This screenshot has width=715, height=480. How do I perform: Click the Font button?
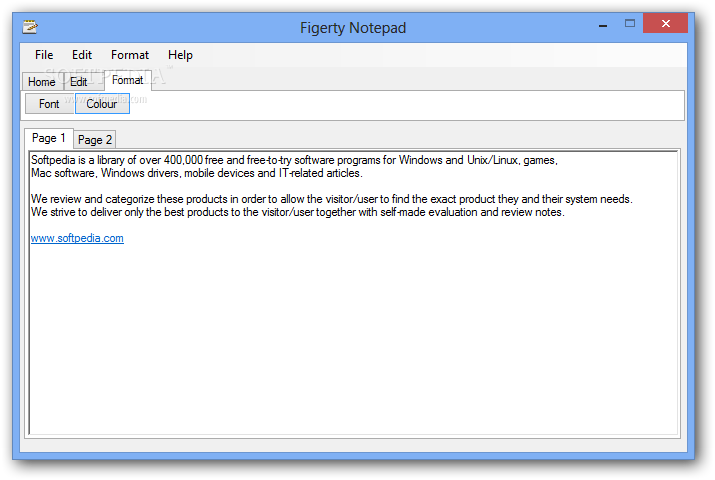pyautogui.click(x=49, y=104)
